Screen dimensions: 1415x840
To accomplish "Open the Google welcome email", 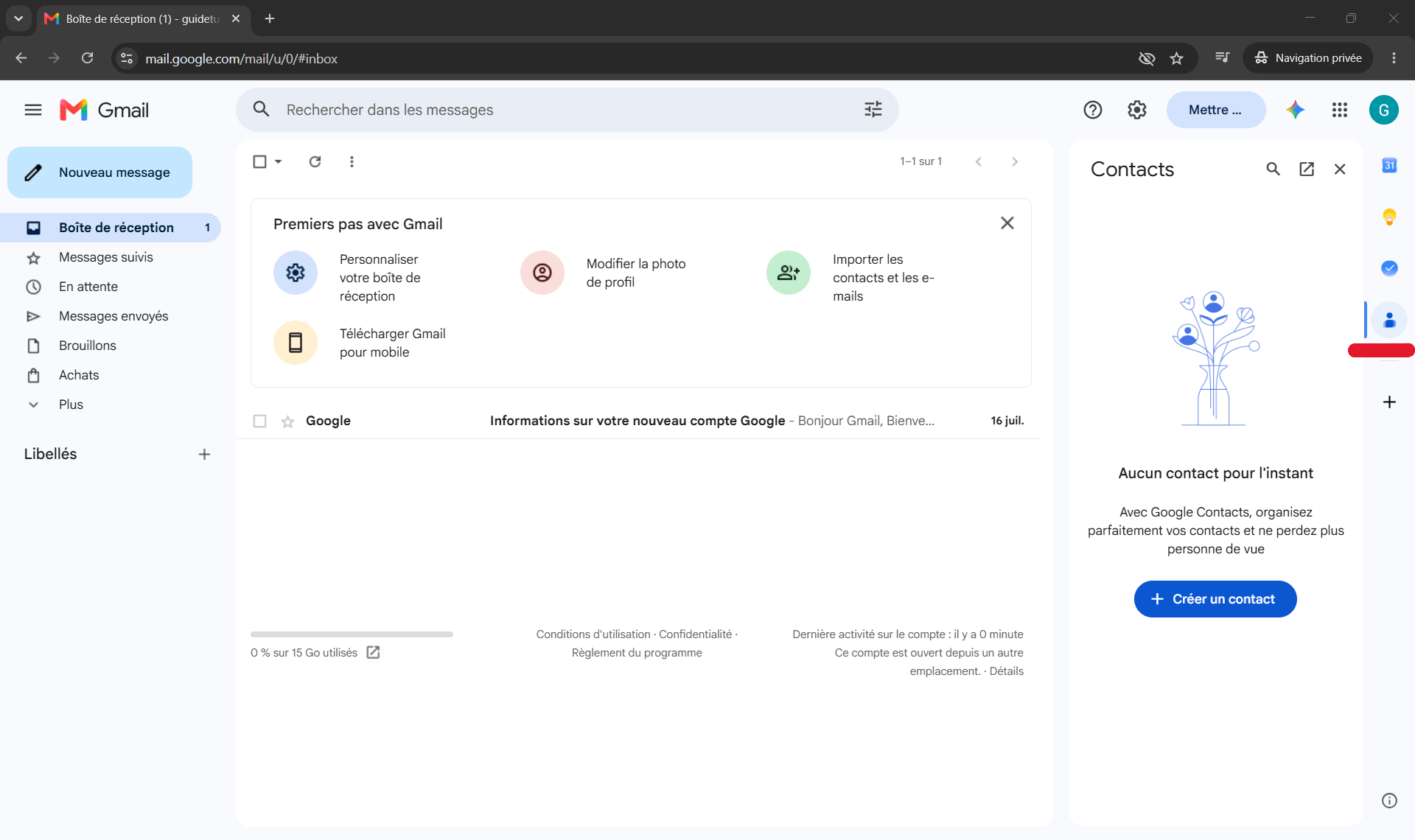I will [x=637, y=421].
